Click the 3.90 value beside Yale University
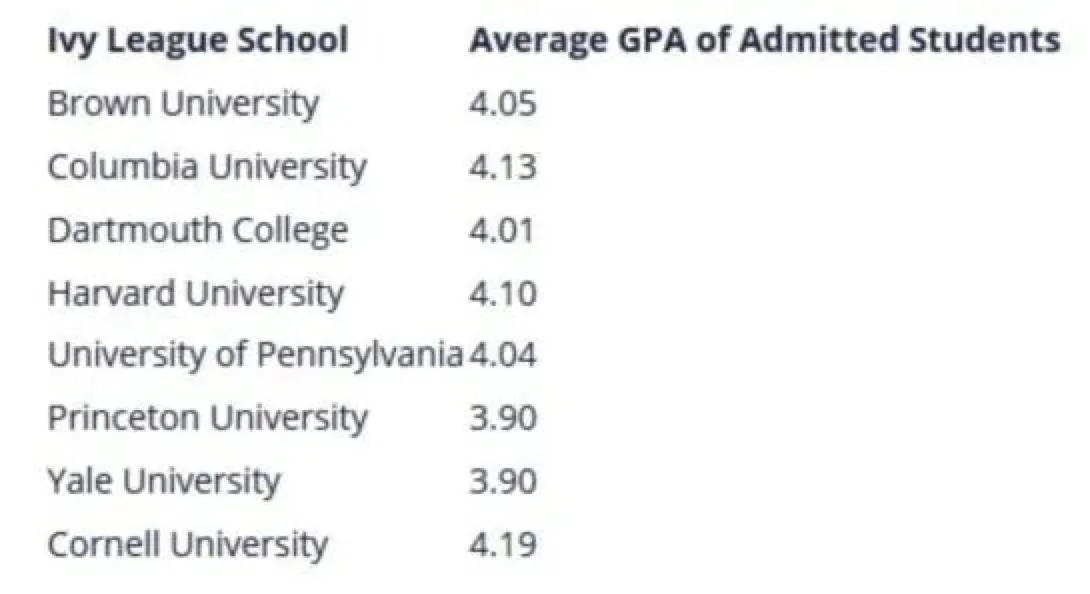Screen dimensions: 1090x594 (x=503, y=481)
